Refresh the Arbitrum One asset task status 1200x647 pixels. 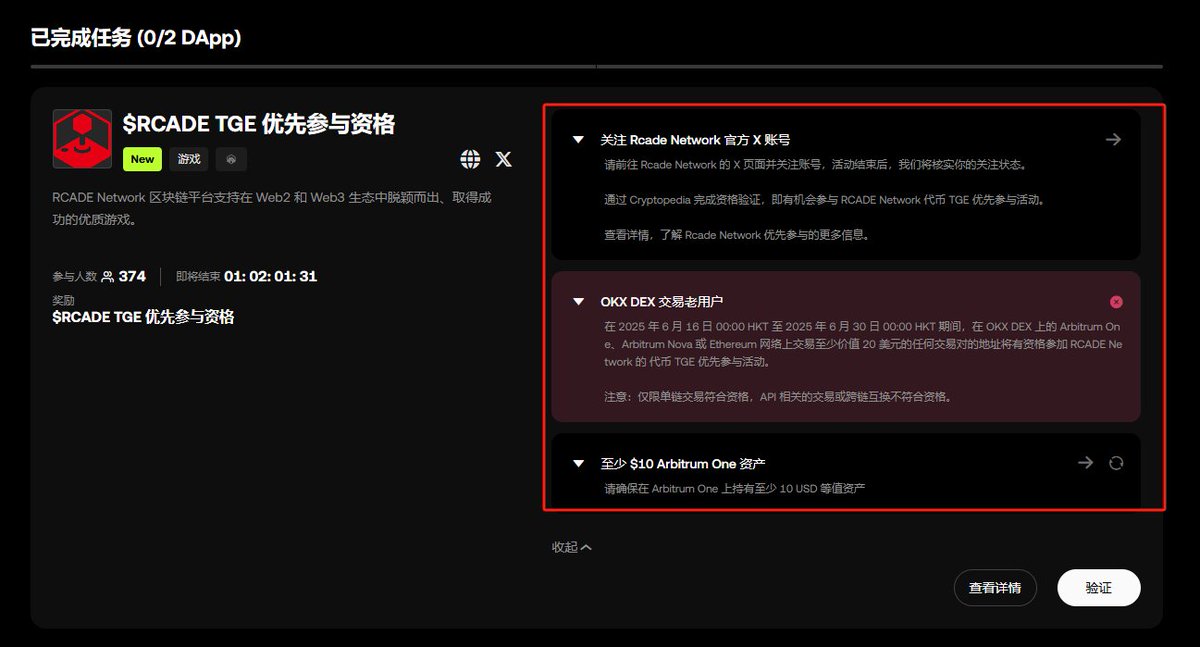(1116, 463)
